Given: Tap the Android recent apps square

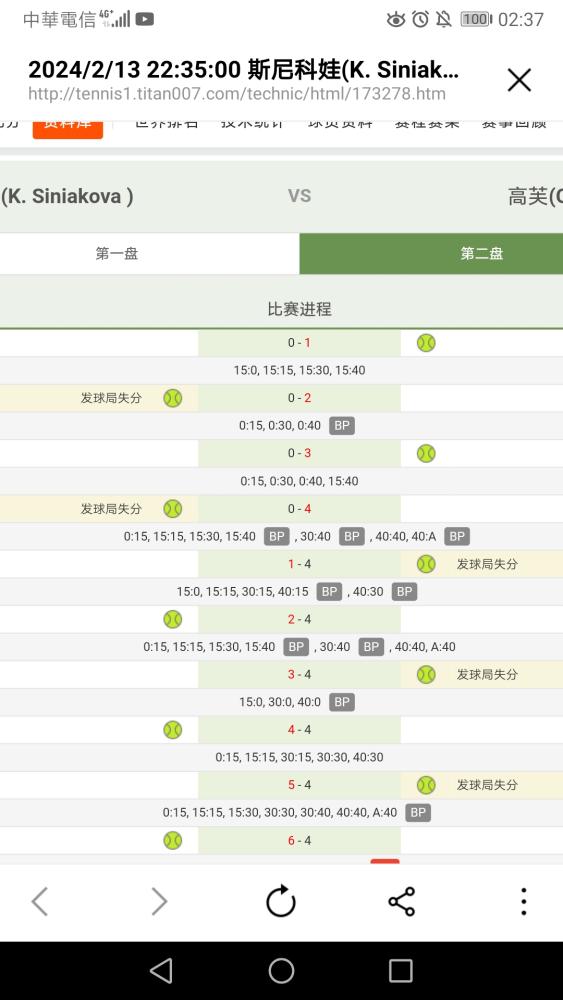Looking at the screenshot, I should [400, 971].
